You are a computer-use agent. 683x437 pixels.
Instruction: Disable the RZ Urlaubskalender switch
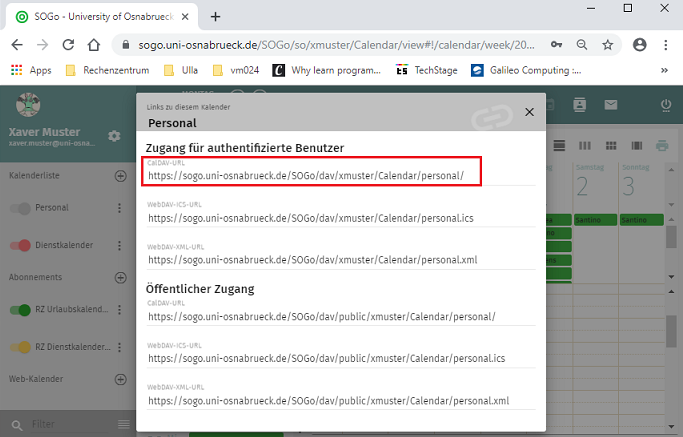coord(19,311)
